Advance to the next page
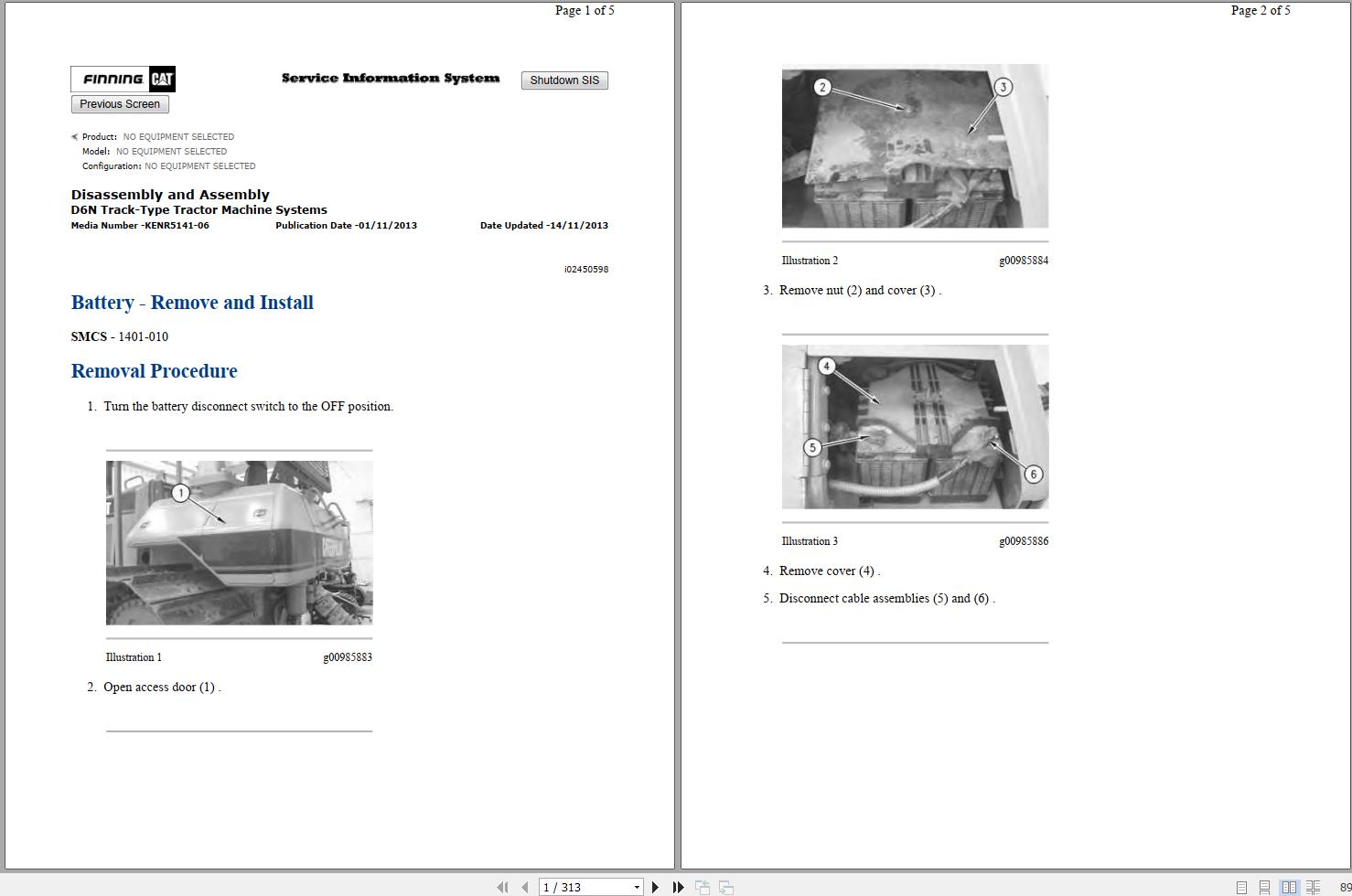Image resolution: width=1352 pixels, height=896 pixels. 655,887
